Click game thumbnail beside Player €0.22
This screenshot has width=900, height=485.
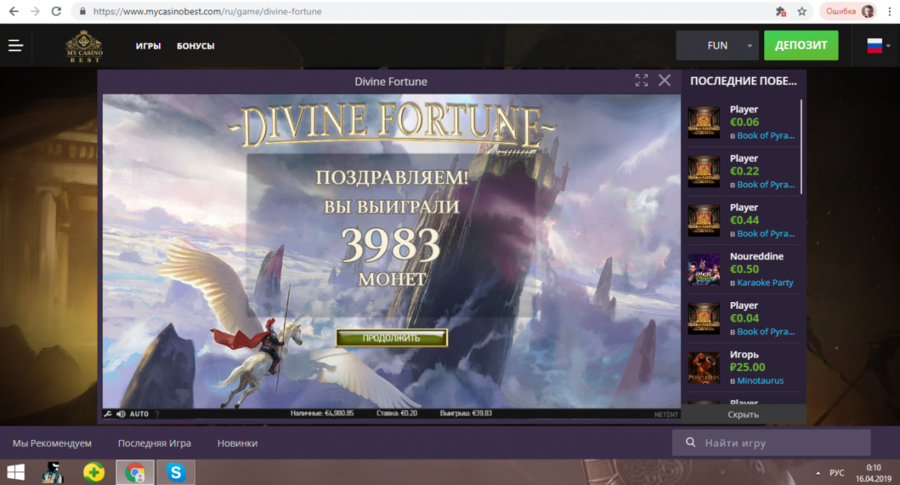pyautogui.click(x=704, y=171)
